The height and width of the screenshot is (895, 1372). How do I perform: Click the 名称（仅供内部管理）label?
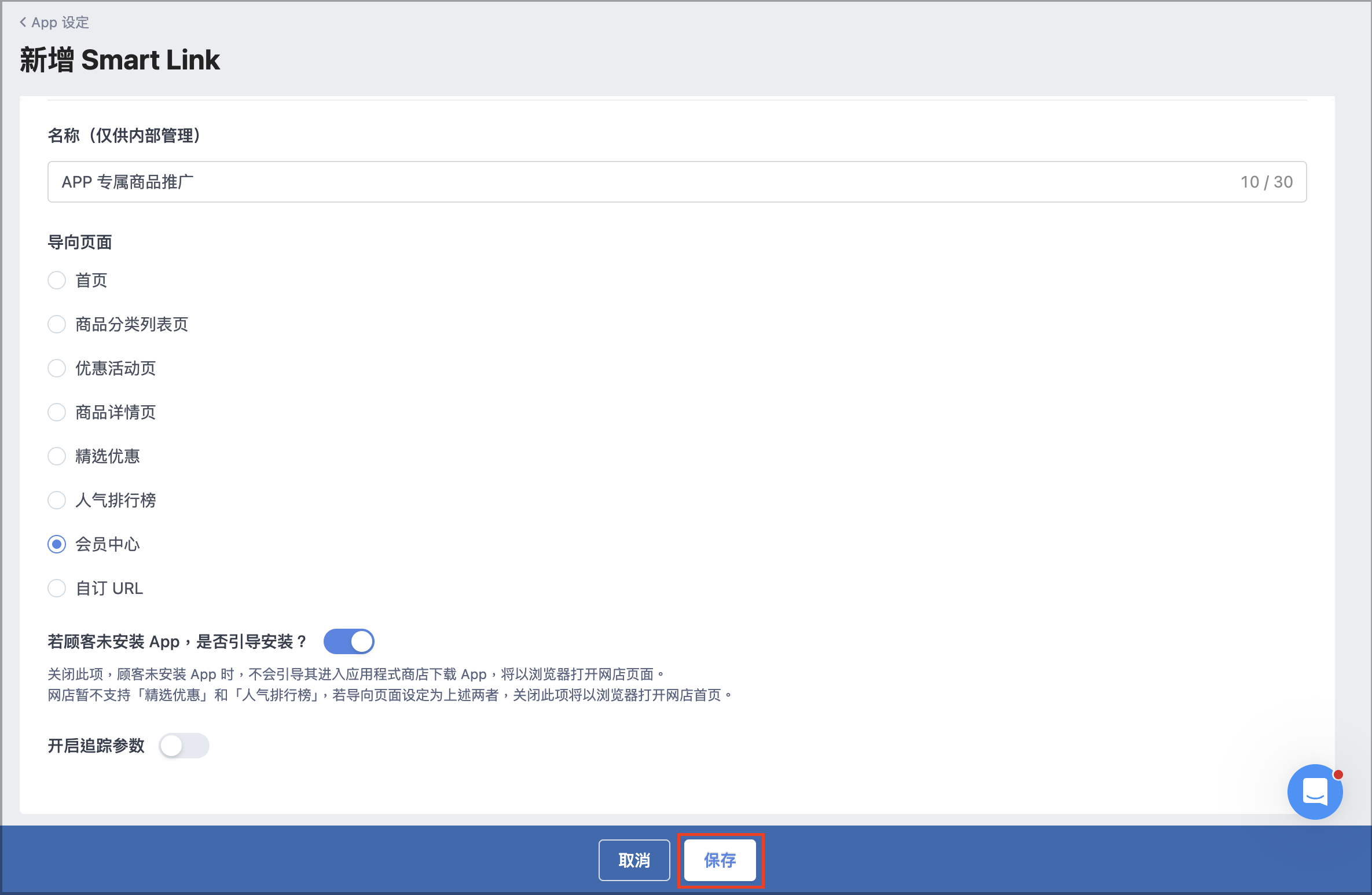pos(124,135)
